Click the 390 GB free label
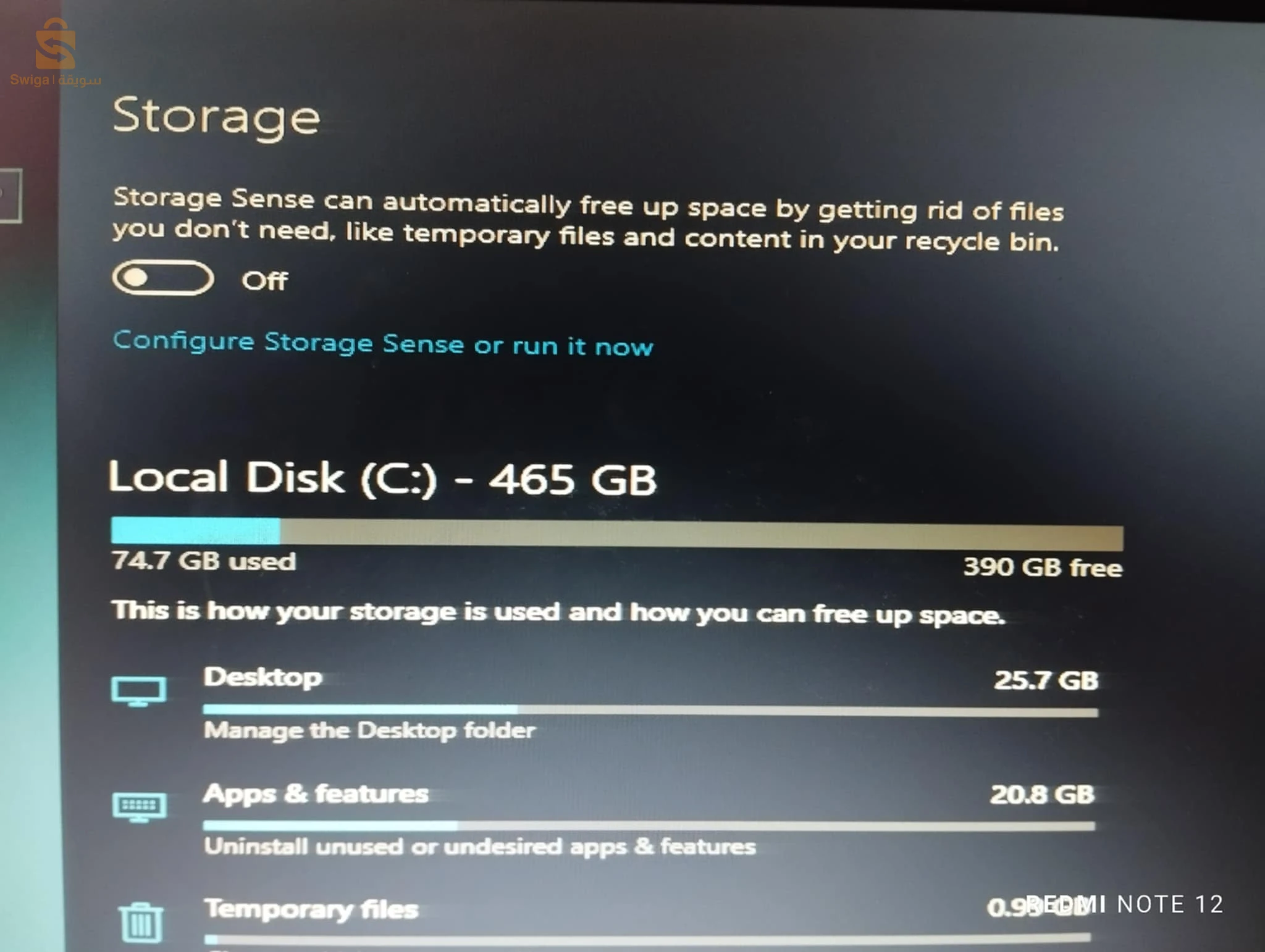1265x952 pixels. click(1043, 567)
